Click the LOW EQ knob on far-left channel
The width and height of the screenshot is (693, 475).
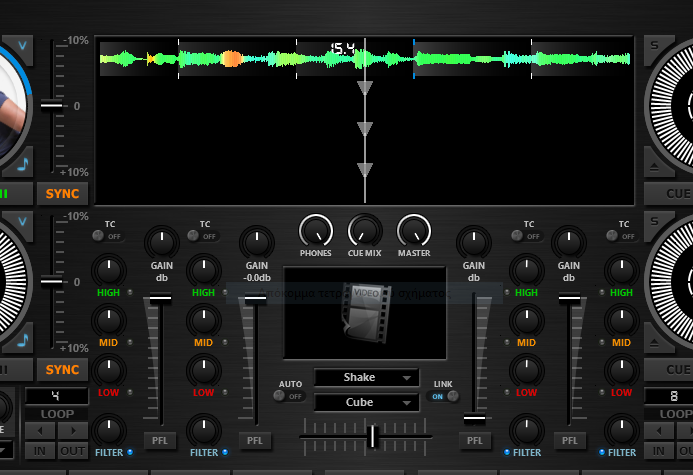coord(109,370)
